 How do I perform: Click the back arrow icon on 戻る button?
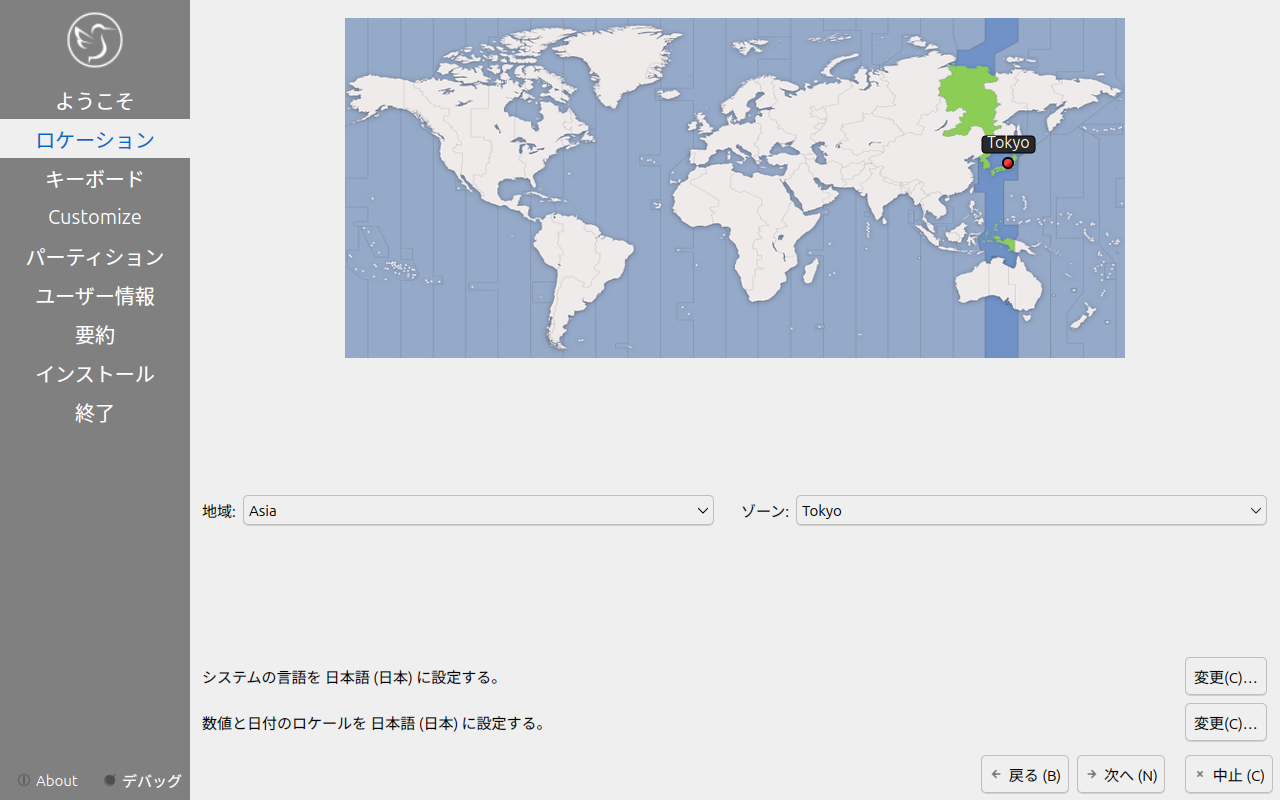(996, 774)
